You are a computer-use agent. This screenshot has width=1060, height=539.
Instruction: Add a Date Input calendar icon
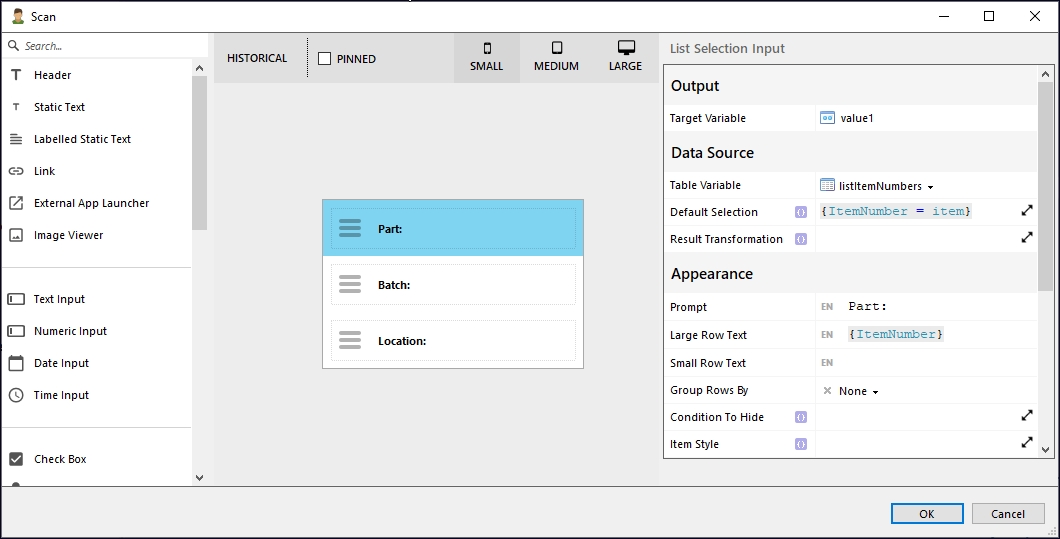[x=16, y=363]
